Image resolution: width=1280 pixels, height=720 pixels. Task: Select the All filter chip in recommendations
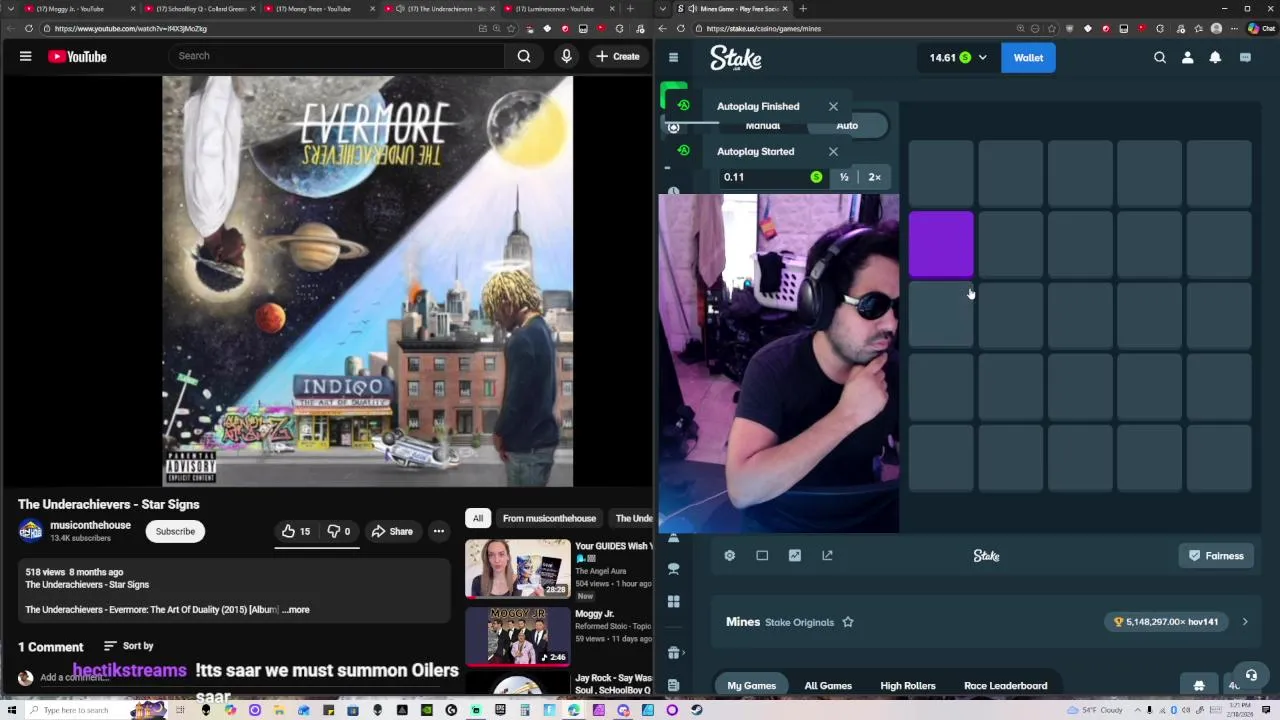coord(478,518)
